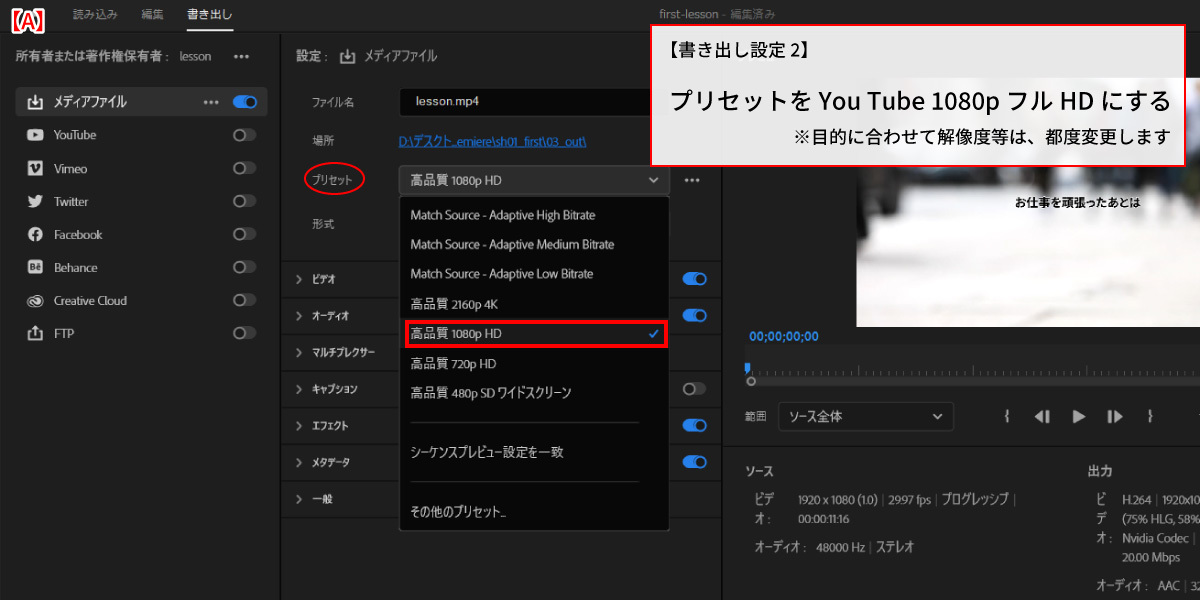Select the メディアファイル destination row
The height and width of the screenshot is (600, 1200).
141,102
